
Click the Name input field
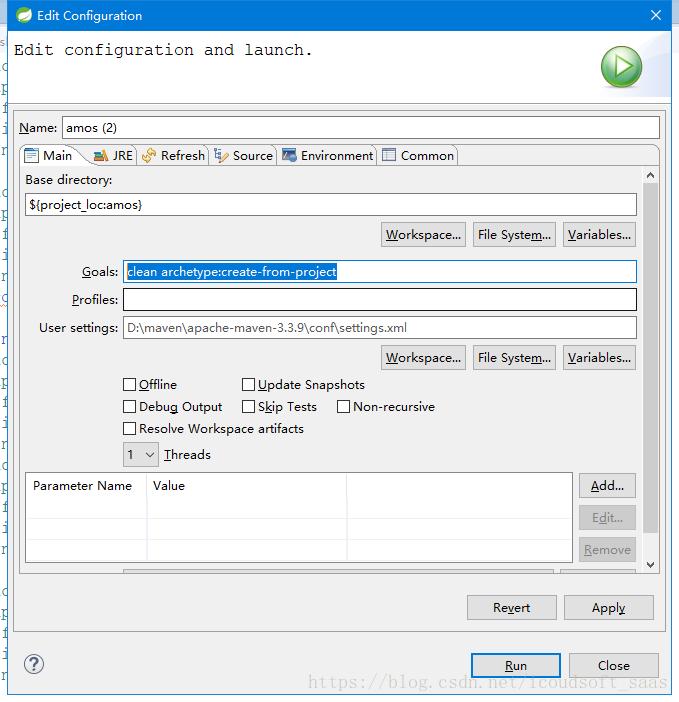(361, 128)
